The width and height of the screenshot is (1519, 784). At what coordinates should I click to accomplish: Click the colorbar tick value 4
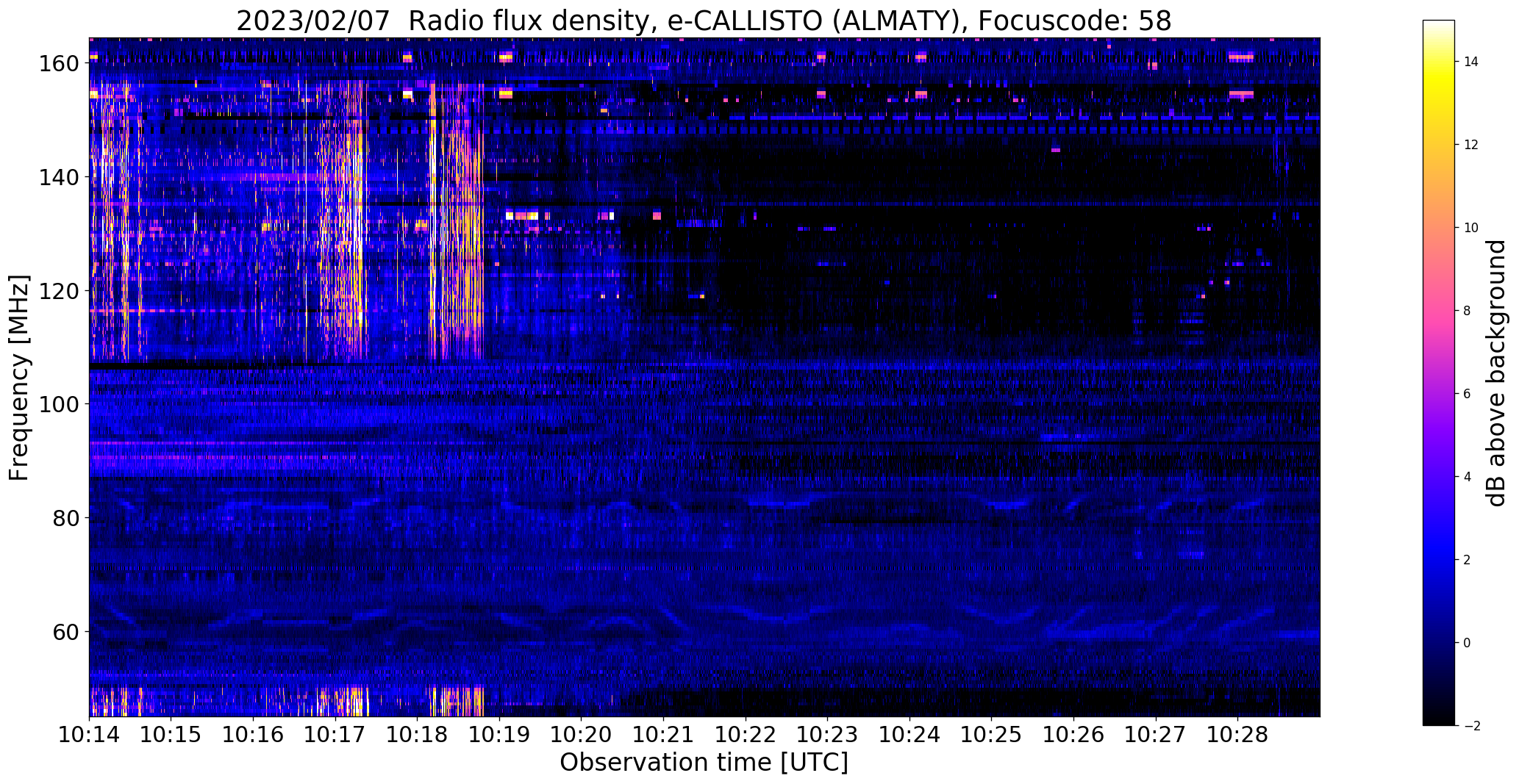tap(1468, 477)
